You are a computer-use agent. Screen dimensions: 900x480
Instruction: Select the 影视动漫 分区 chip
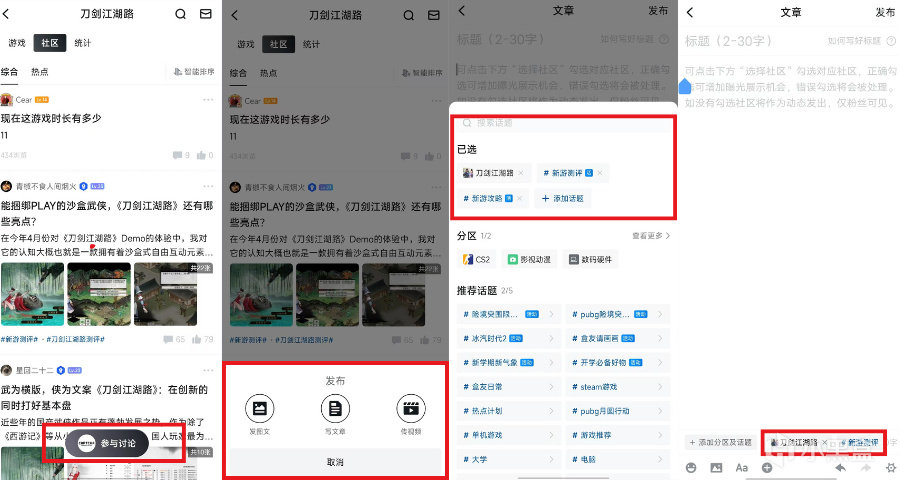tap(529, 260)
